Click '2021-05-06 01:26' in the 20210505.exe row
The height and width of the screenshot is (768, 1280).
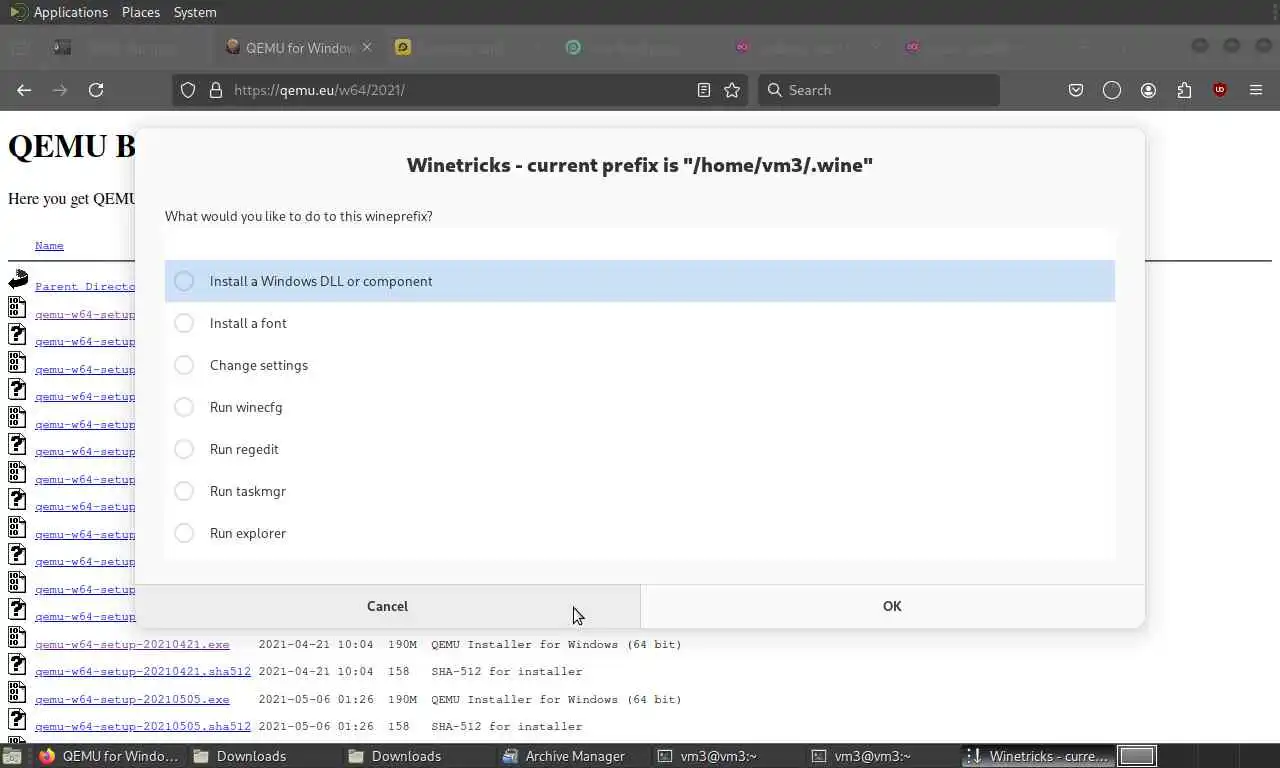[316, 699]
